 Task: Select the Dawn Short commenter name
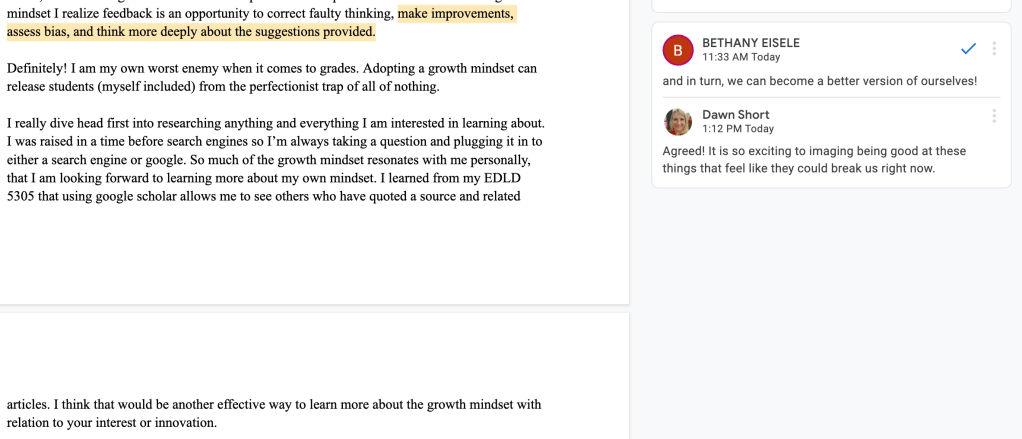[735, 115]
